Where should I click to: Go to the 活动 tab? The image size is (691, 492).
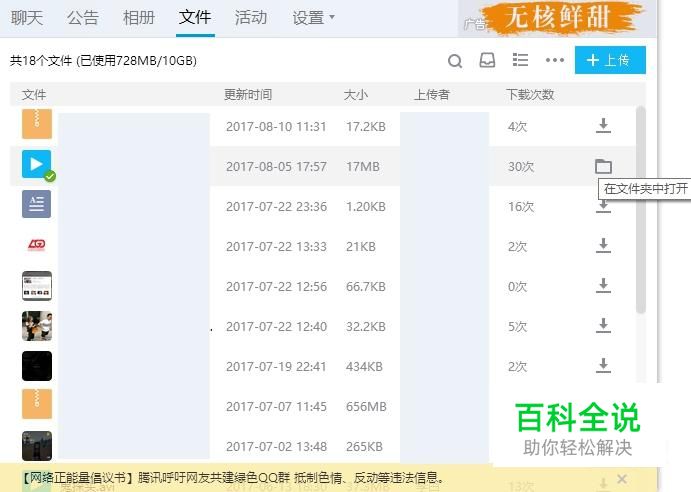coord(251,18)
